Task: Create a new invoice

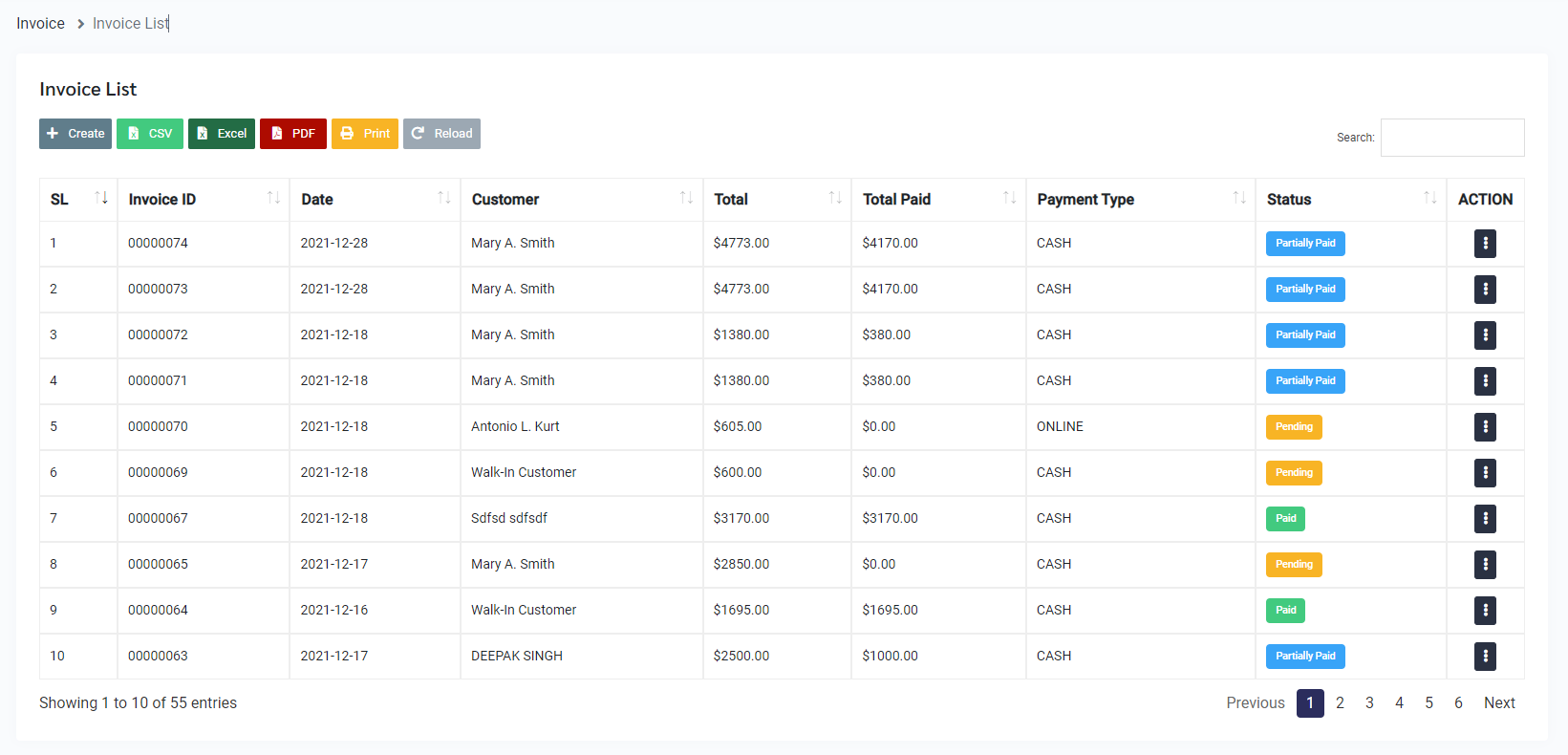Action: tap(75, 134)
